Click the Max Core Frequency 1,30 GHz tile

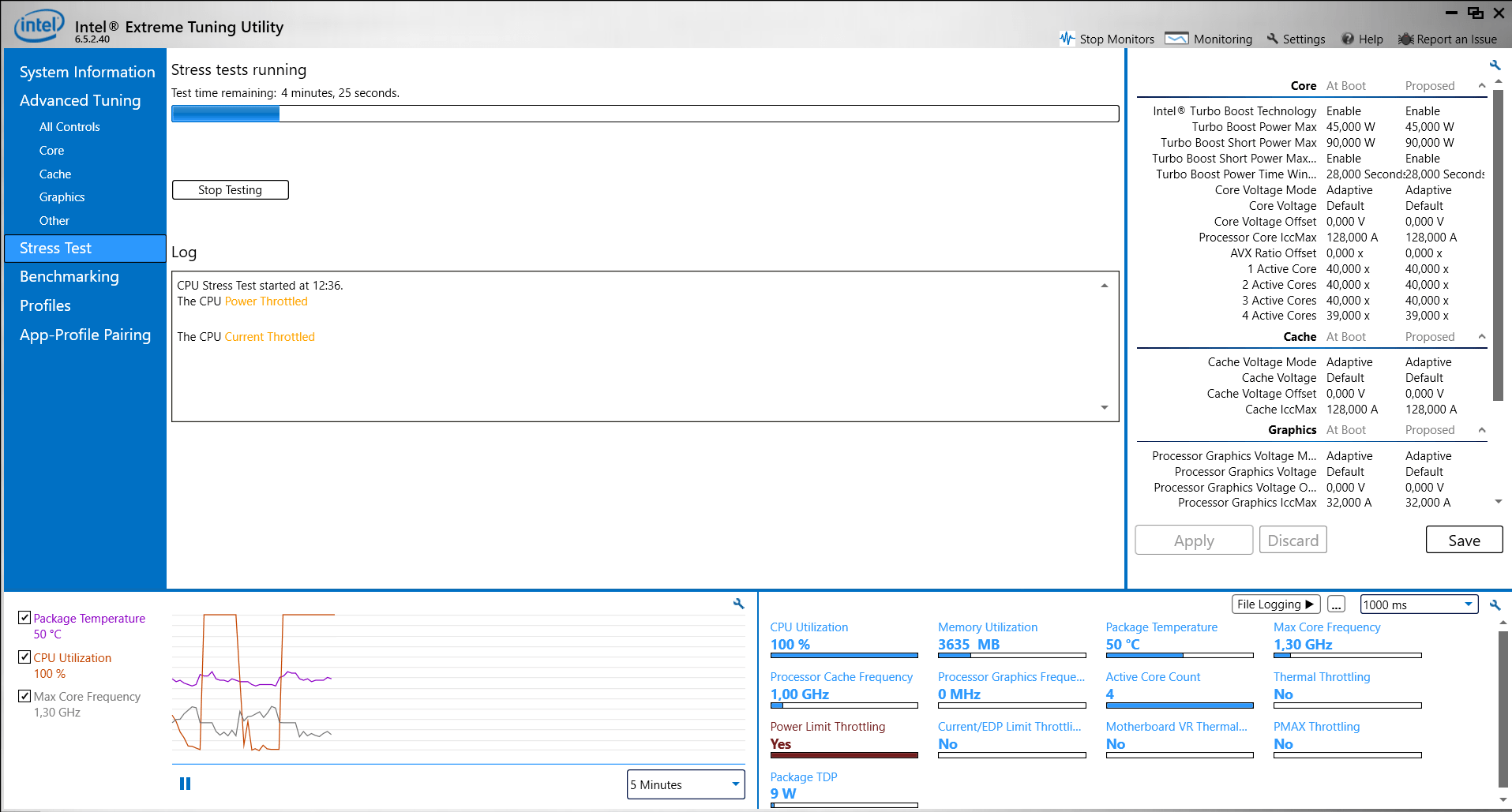click(1347, 639)
